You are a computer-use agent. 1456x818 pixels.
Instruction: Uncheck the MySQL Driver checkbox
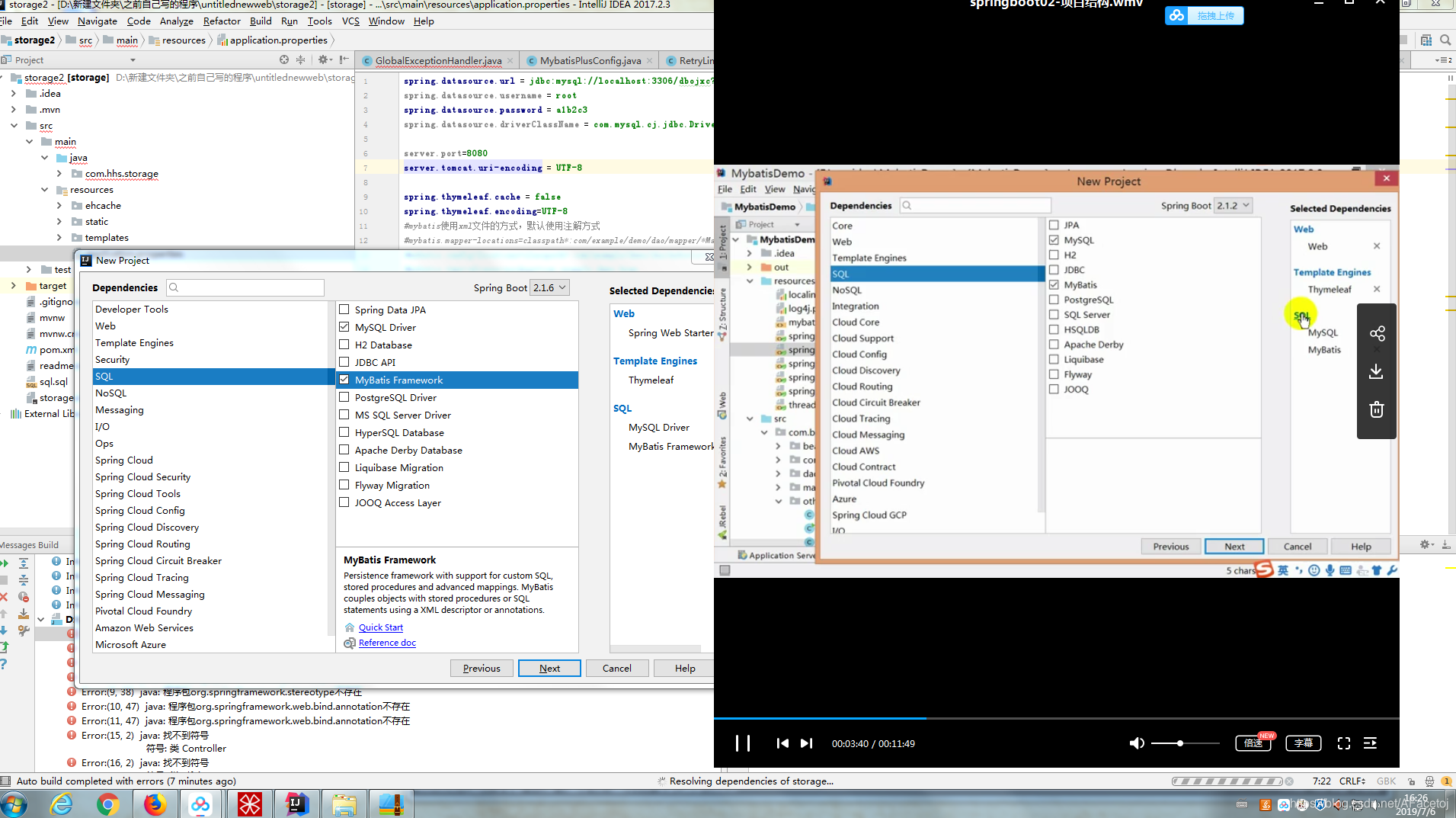pos(344,327)
